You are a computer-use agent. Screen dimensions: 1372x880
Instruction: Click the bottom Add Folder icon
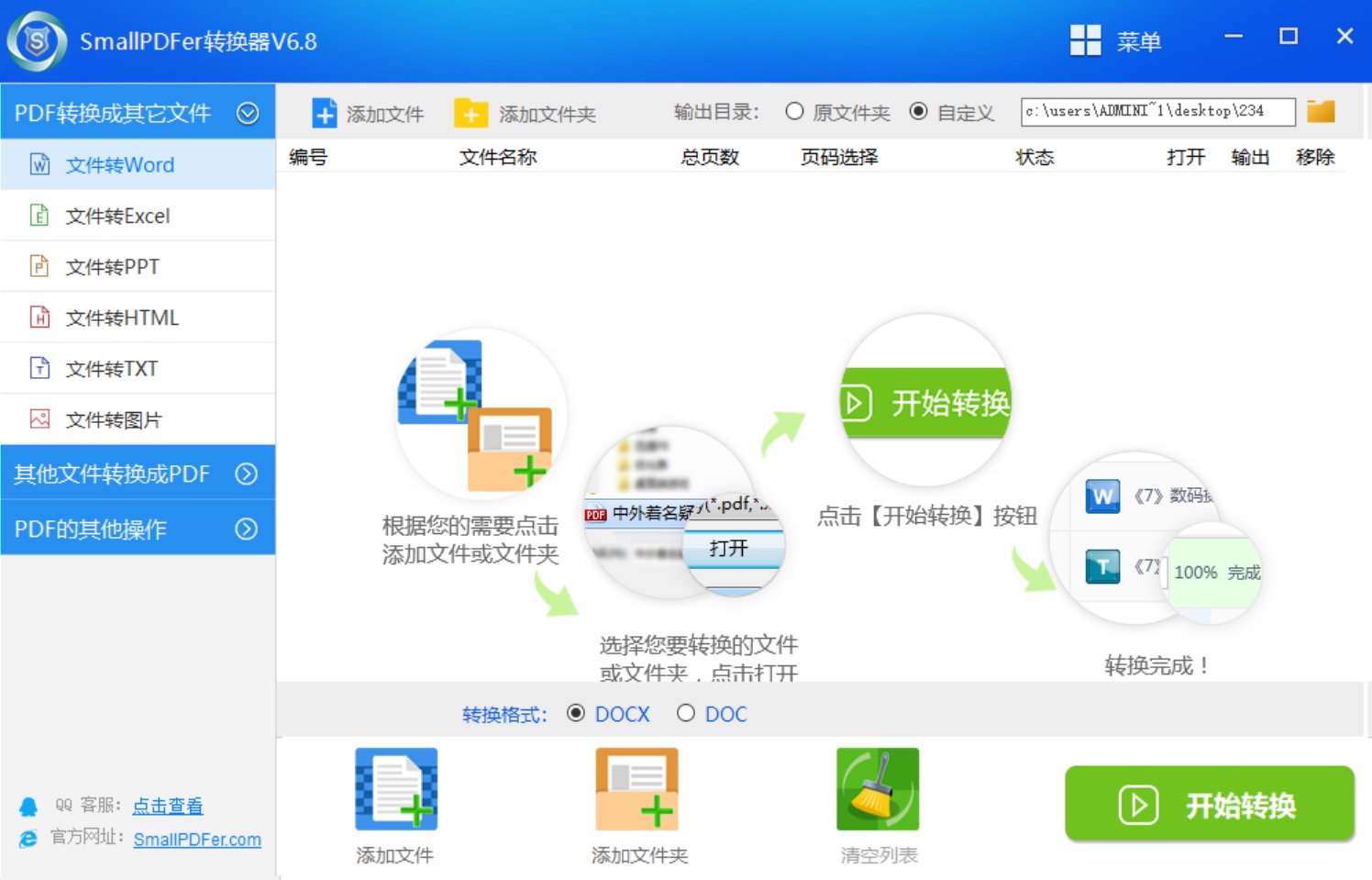tap(637, 789)
